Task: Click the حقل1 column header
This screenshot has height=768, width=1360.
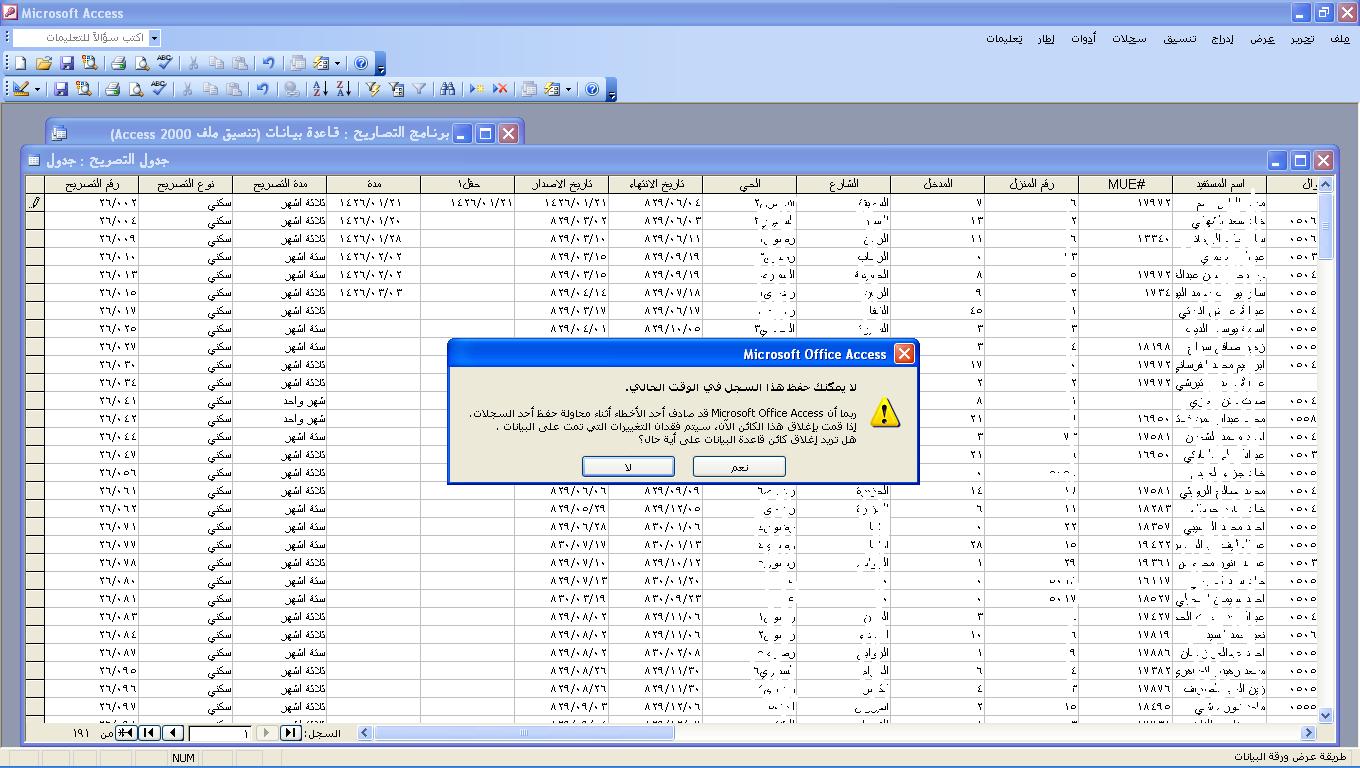Action: 467,184
